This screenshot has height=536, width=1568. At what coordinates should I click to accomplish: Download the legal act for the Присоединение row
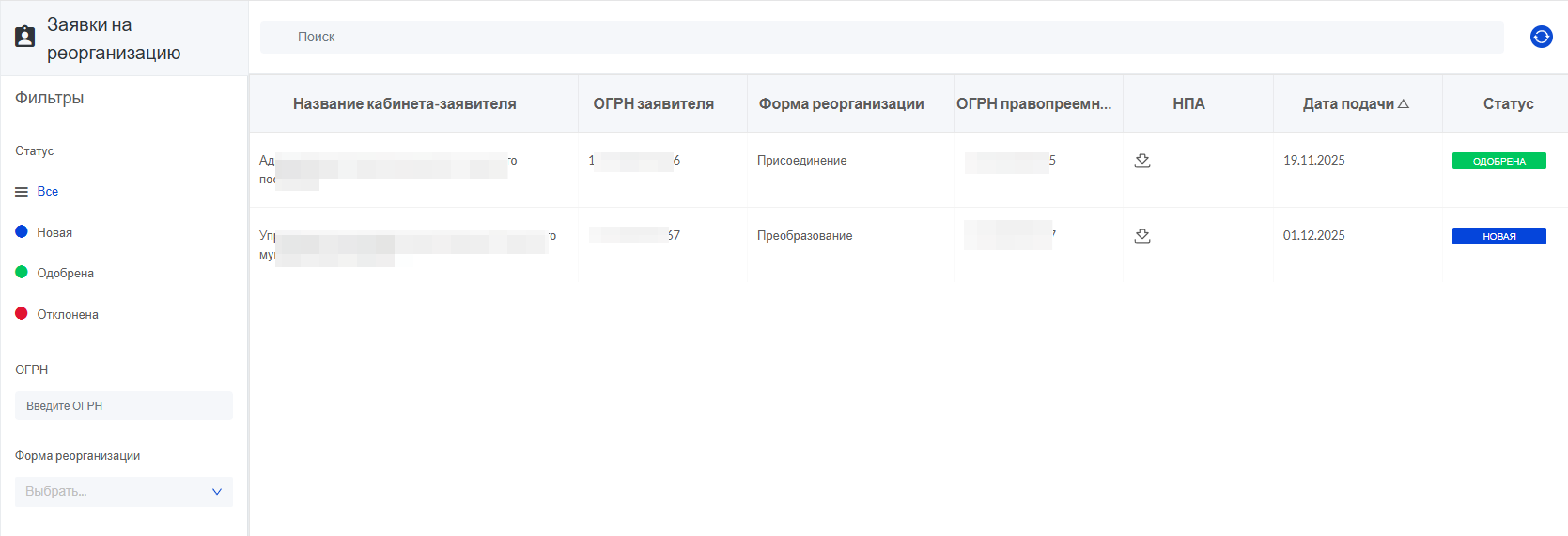1142,161
